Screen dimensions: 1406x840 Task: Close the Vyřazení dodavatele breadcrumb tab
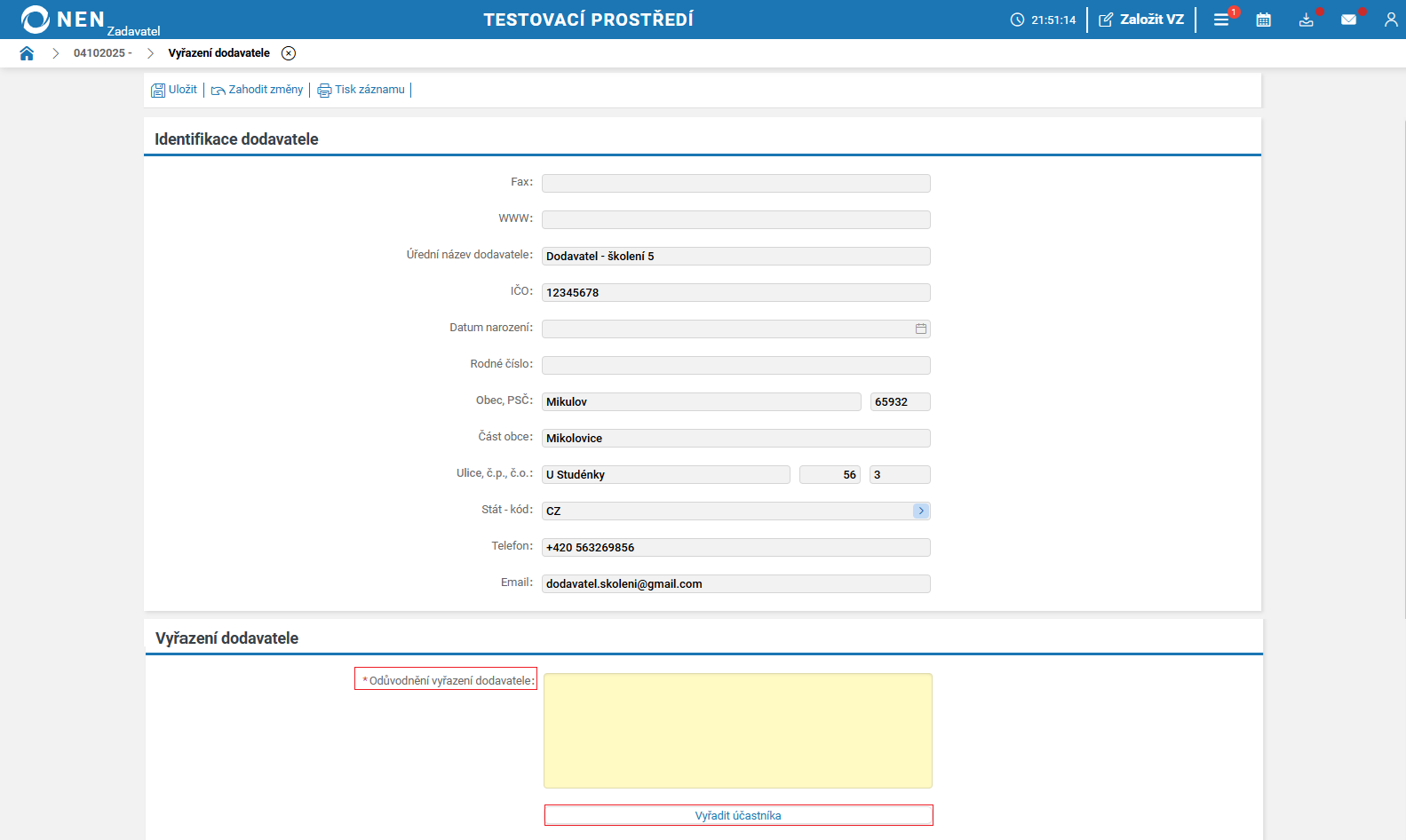point(289,53)
